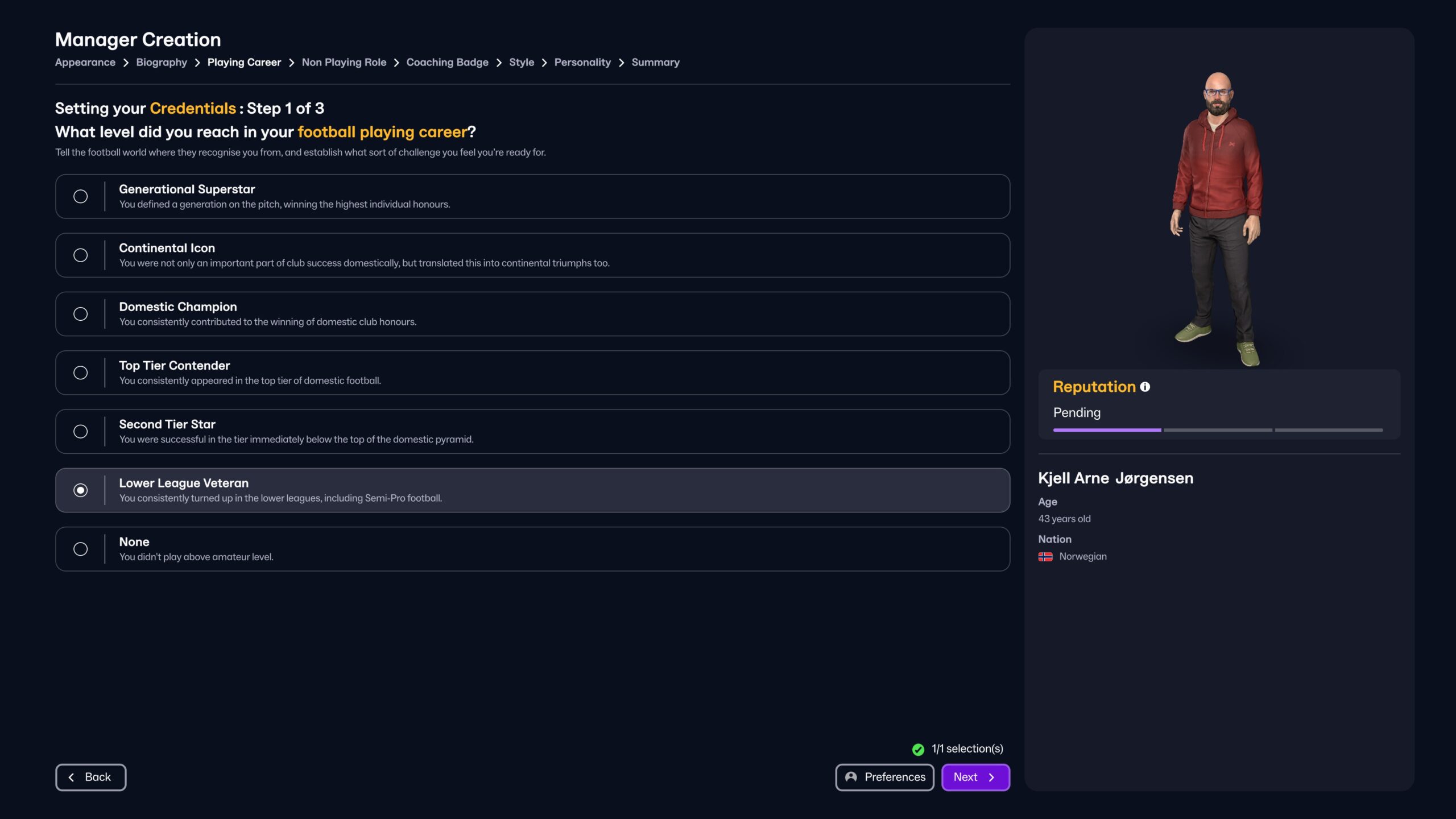Select the Continental Icon radio button
Image resolution: width=1456 pixels, height=819 pixels.
tap(81, 255)
